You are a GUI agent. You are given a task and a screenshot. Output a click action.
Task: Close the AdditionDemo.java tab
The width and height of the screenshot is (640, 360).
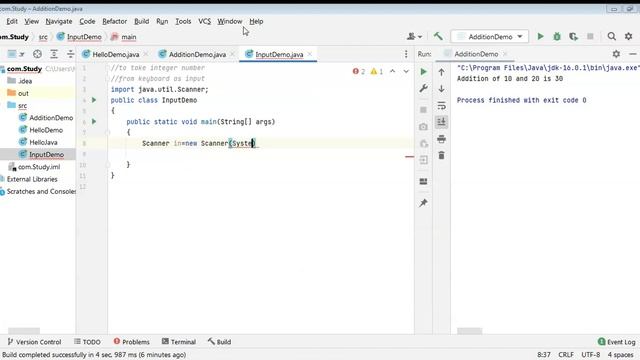(233, 54)
